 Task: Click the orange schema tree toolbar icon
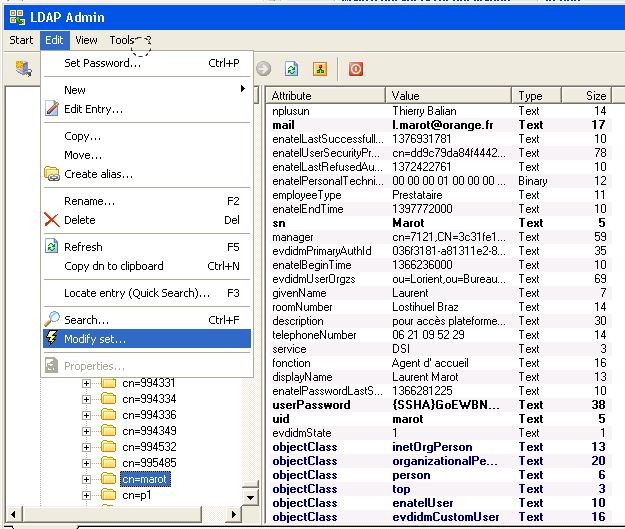click(x=320, y=69)
